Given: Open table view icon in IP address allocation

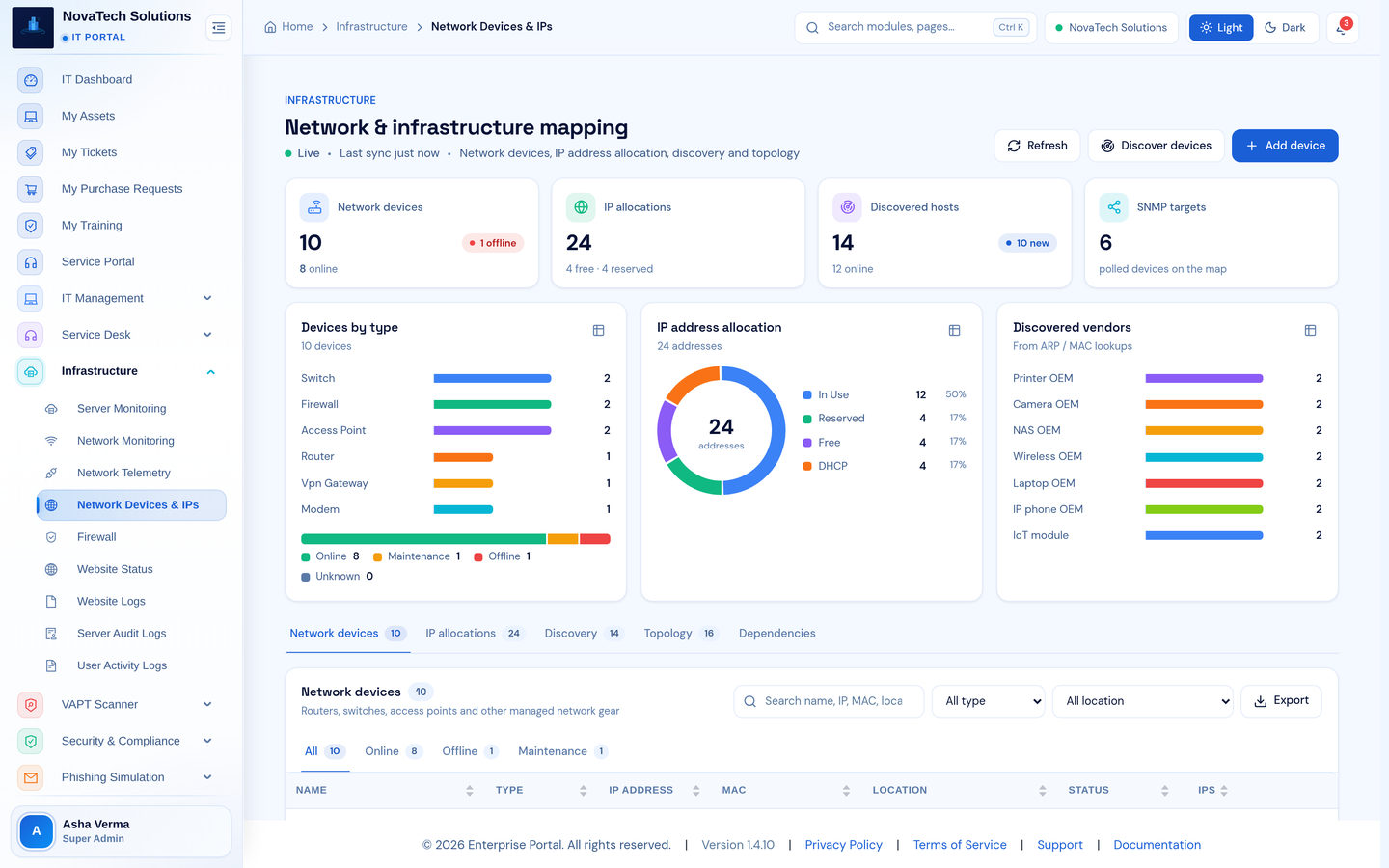Looking at the screenshot, I should point(954,330).
